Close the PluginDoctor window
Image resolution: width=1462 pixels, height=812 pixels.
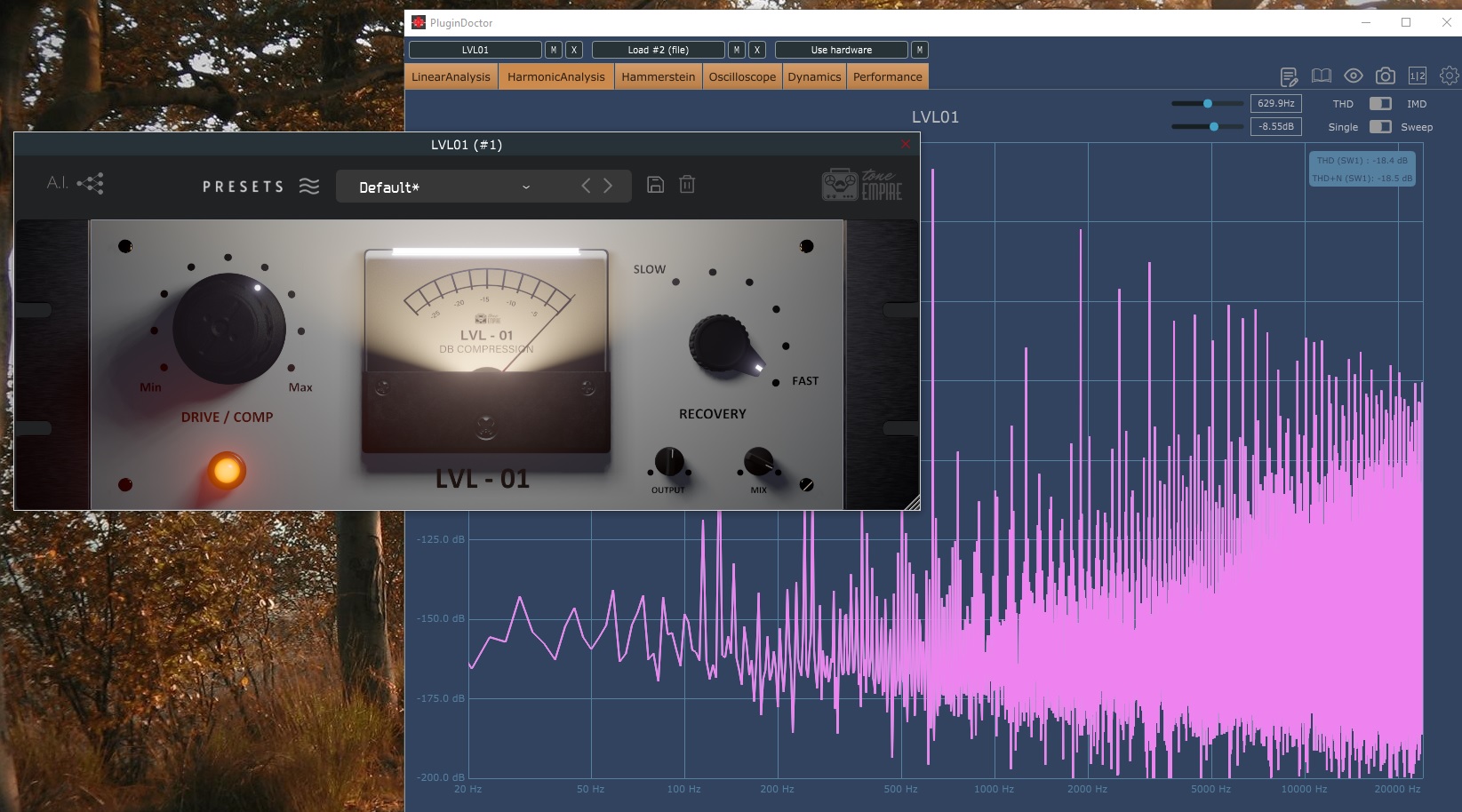(x=1446, y=22)
